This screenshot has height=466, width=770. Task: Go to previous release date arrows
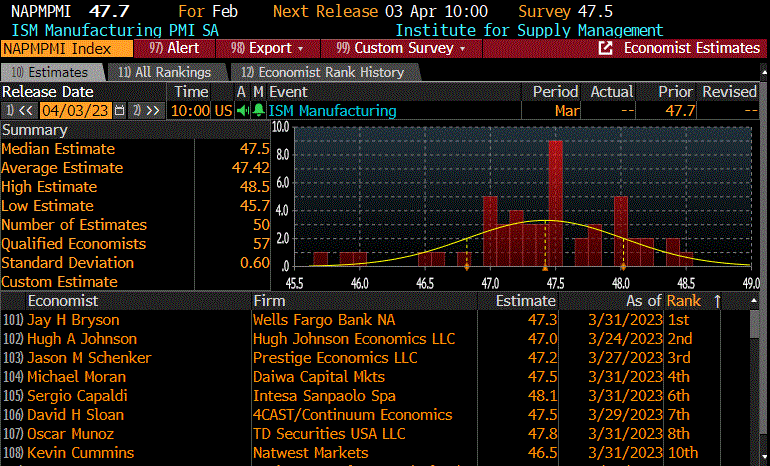point(20,110)
